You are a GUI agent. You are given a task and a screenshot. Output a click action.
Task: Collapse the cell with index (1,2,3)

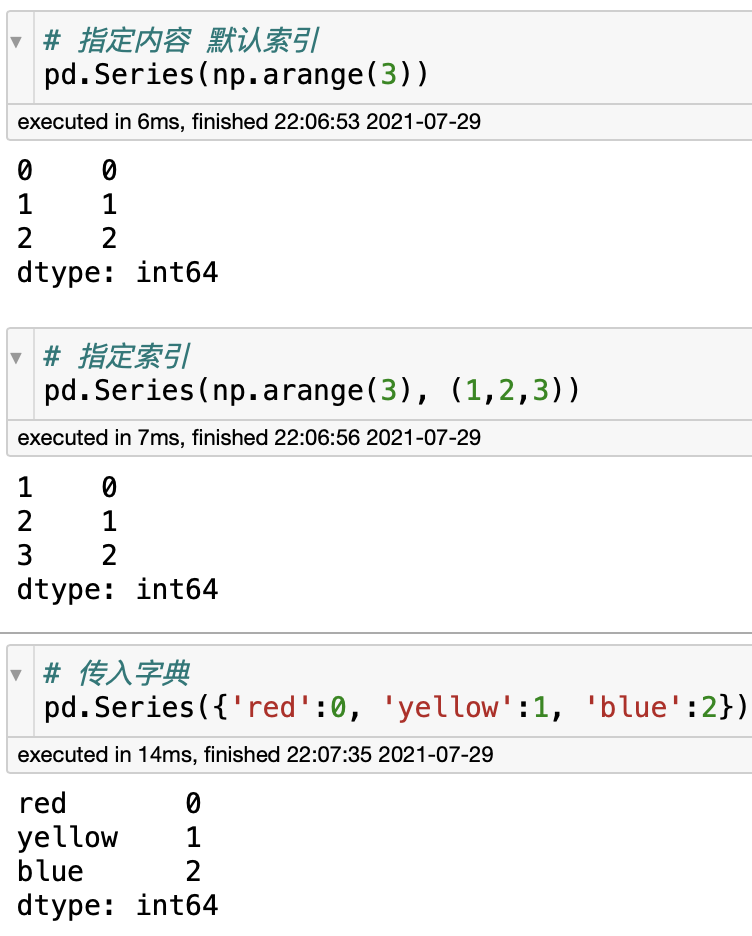coord(16,358)
